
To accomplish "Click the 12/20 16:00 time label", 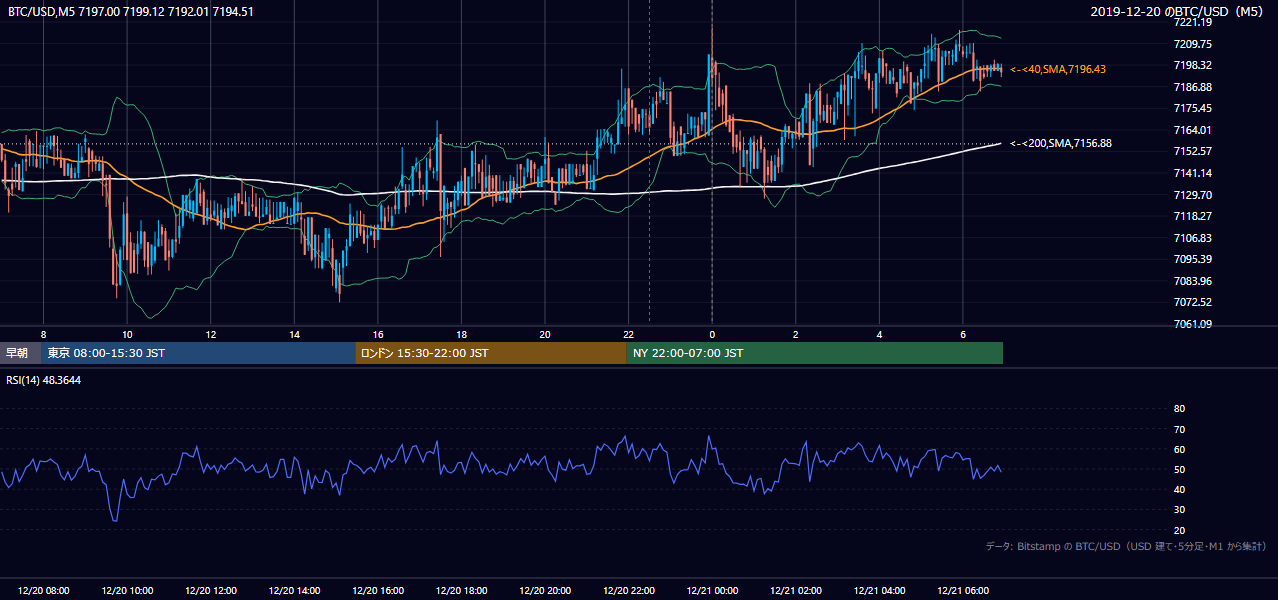I will coord(378,591).
